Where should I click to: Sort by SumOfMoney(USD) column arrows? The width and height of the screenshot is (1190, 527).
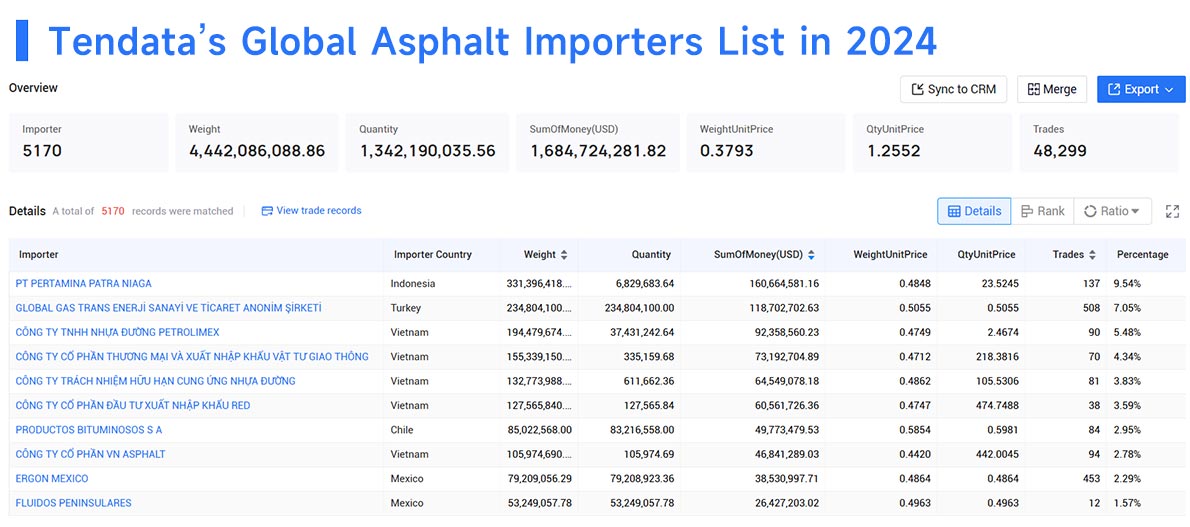(x=811, y=254)
